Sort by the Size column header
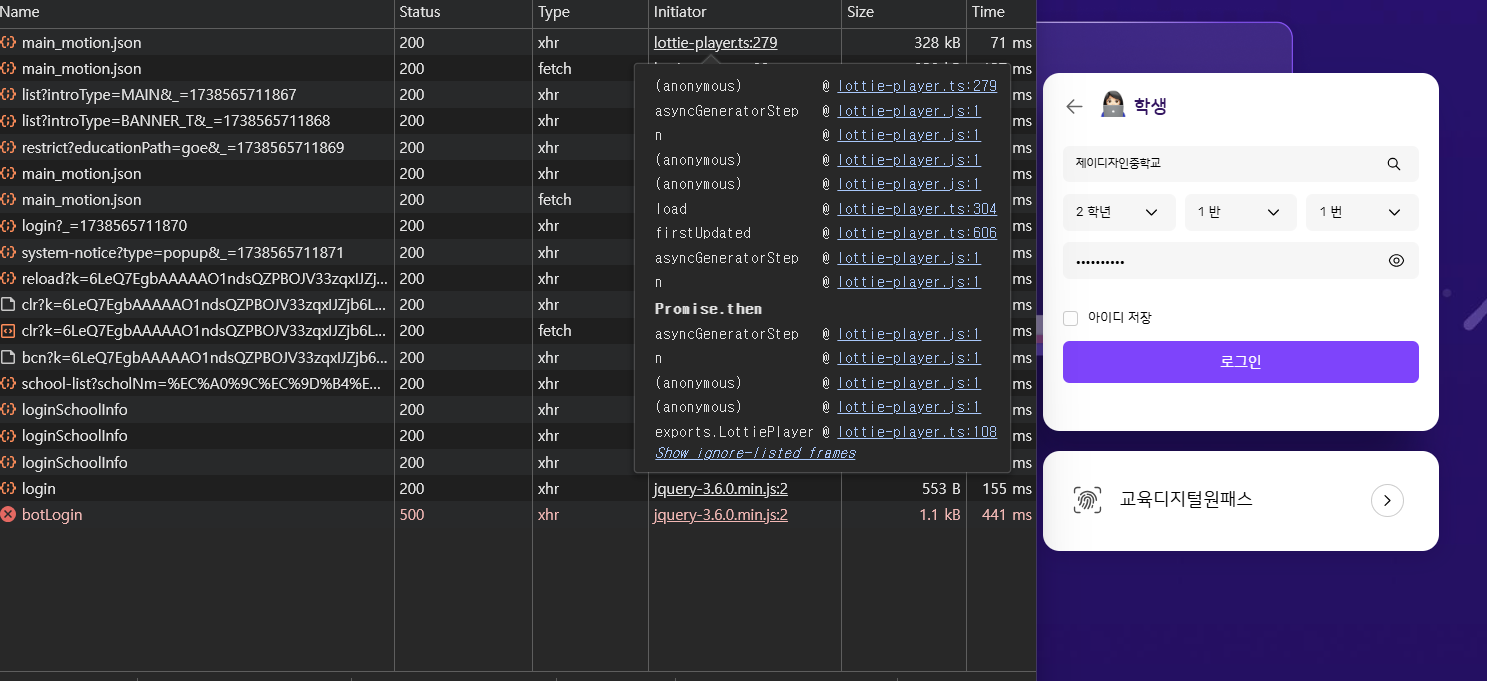This screenshot has width=1487, height=681. coord(860,12)
